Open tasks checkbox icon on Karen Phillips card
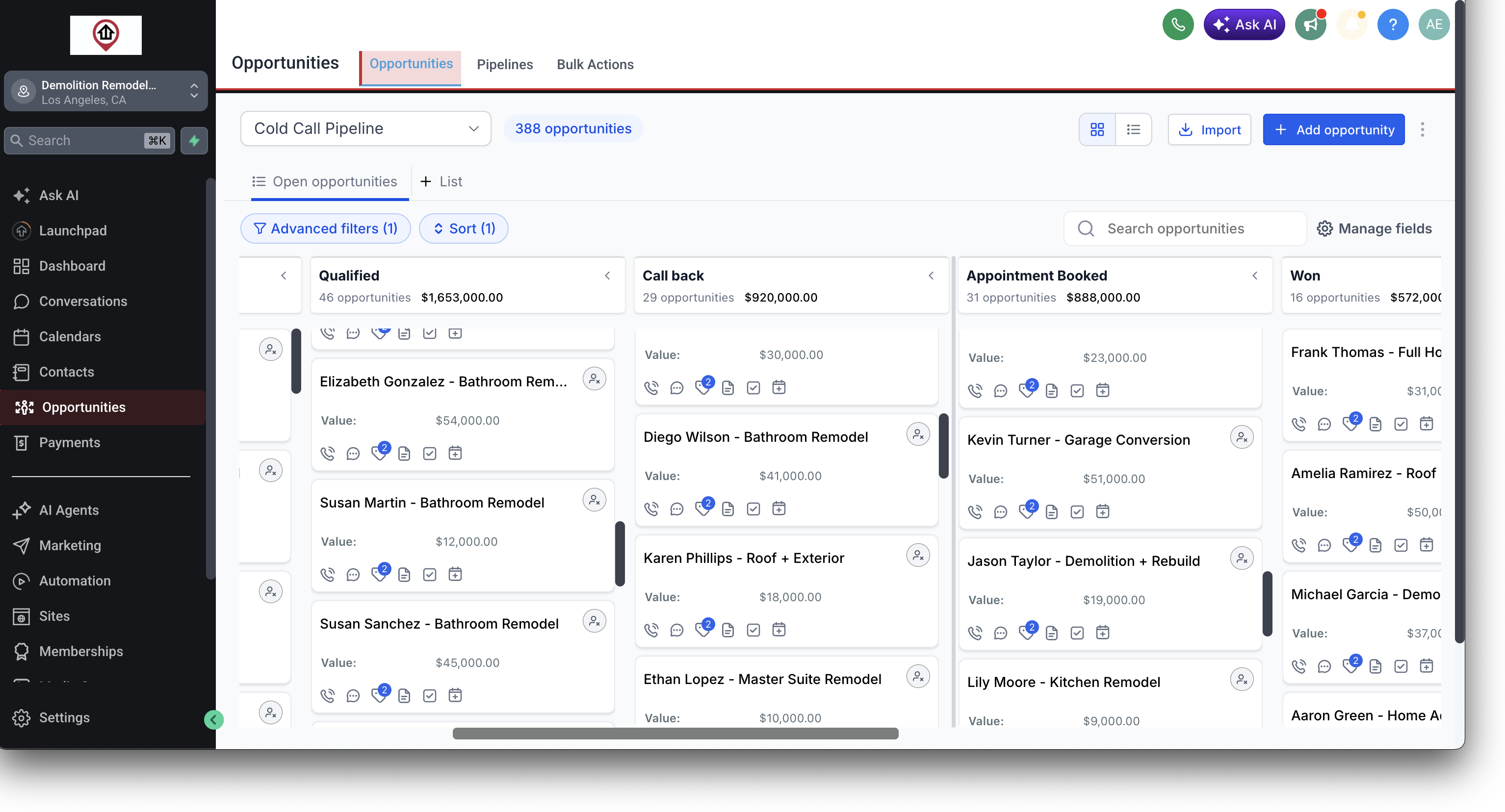 [753, 630]
